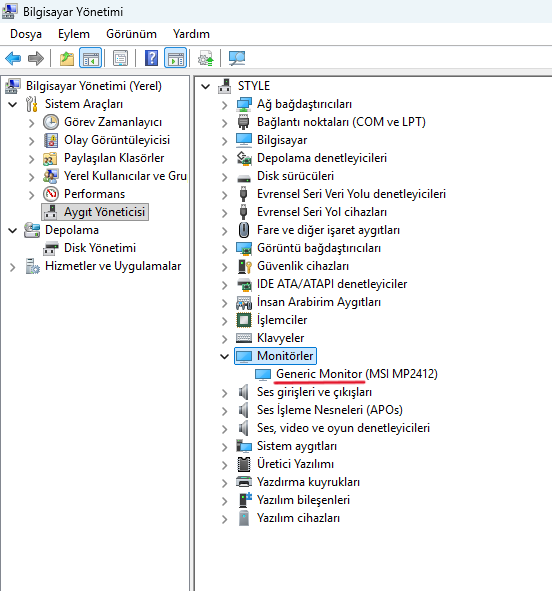The height and width of the screenshot is (591, 552).
Task: Collapse the STYLE computer root node
Action: (x=206, y=86)
